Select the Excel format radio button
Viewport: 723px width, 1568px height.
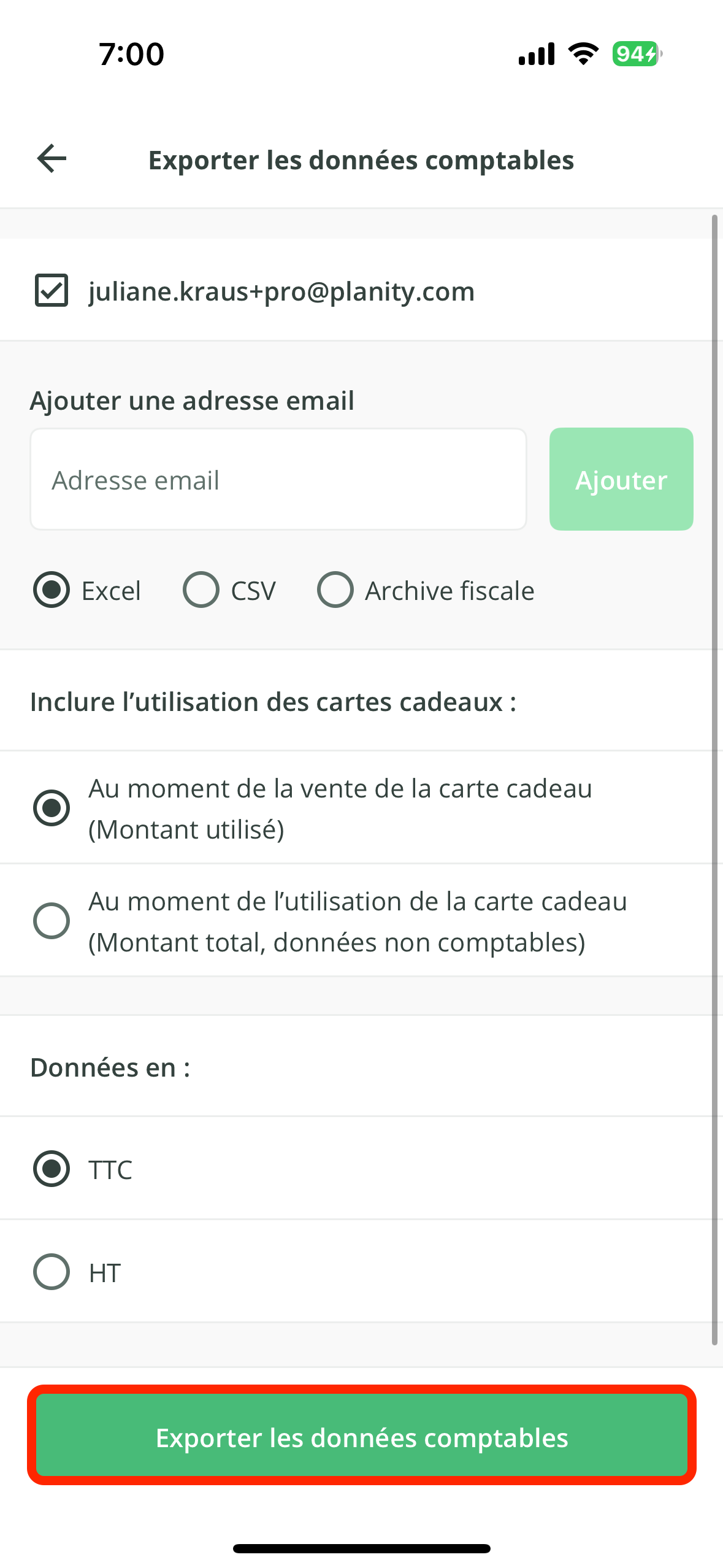tap(52, 590)
